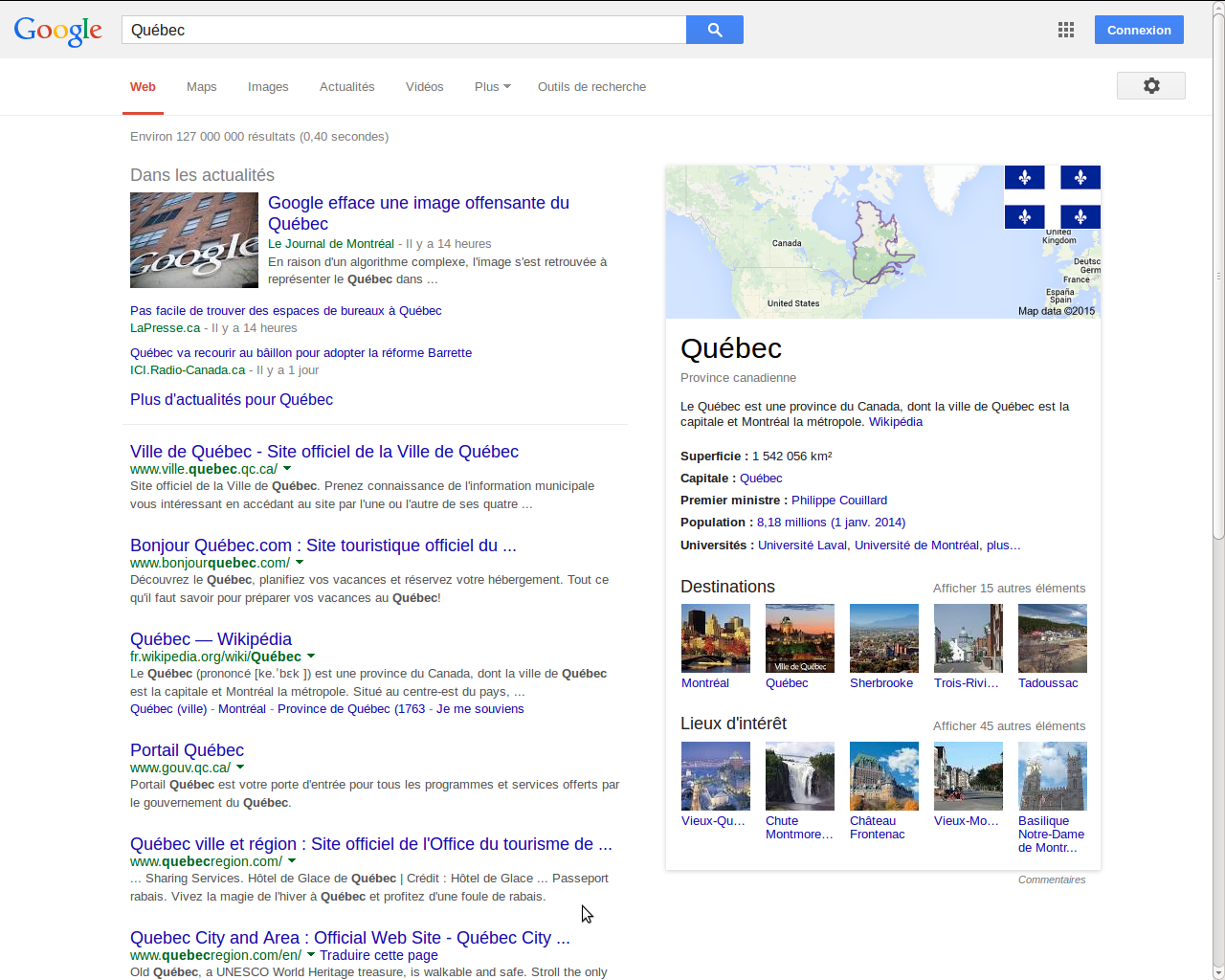The image size is (1225, 980).
Task: Open 'Quebec City and Area : Official Web Site'
Action: coord(350,938)
